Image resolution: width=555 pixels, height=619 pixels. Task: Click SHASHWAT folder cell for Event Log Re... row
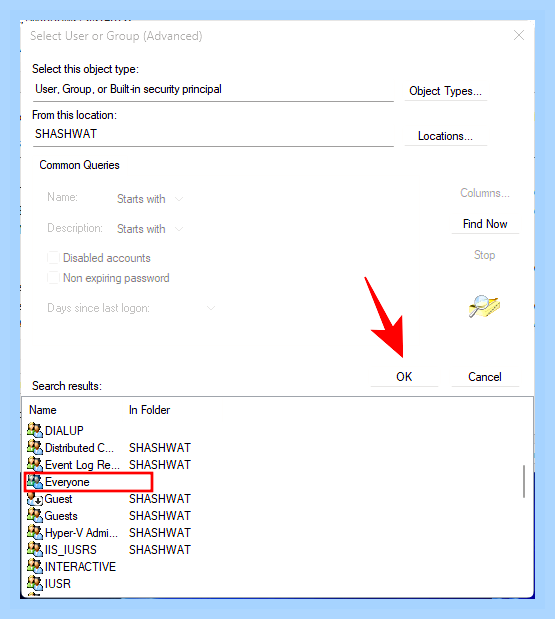pos(160,465)
